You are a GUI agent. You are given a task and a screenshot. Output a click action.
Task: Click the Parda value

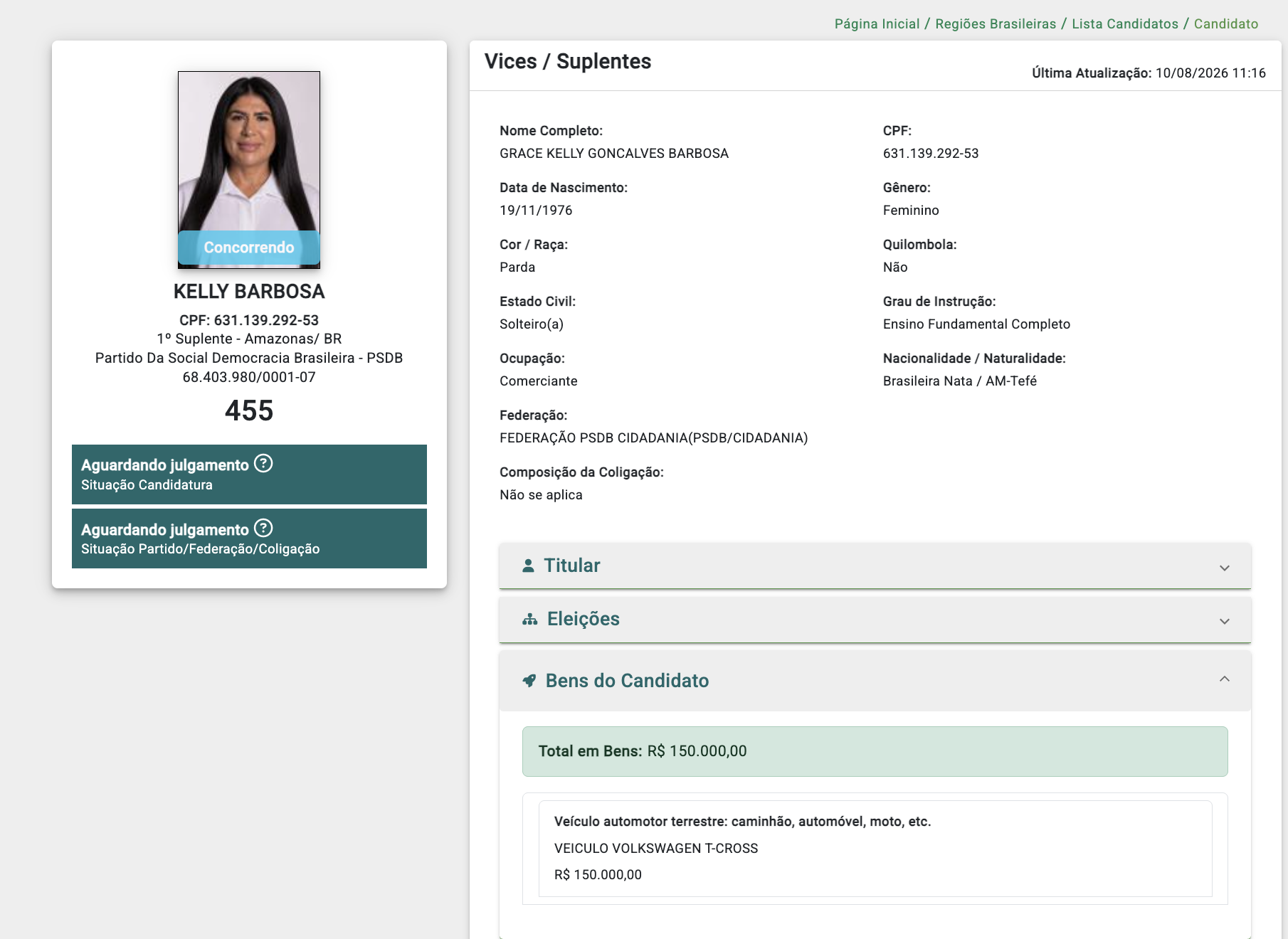pos(517,267)
